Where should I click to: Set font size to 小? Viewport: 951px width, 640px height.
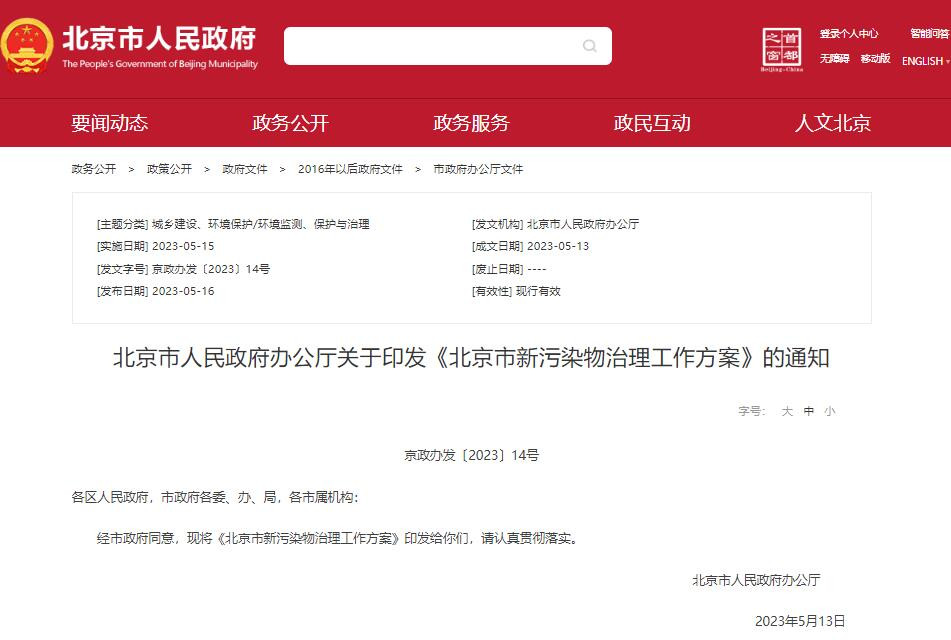[830, 411]
